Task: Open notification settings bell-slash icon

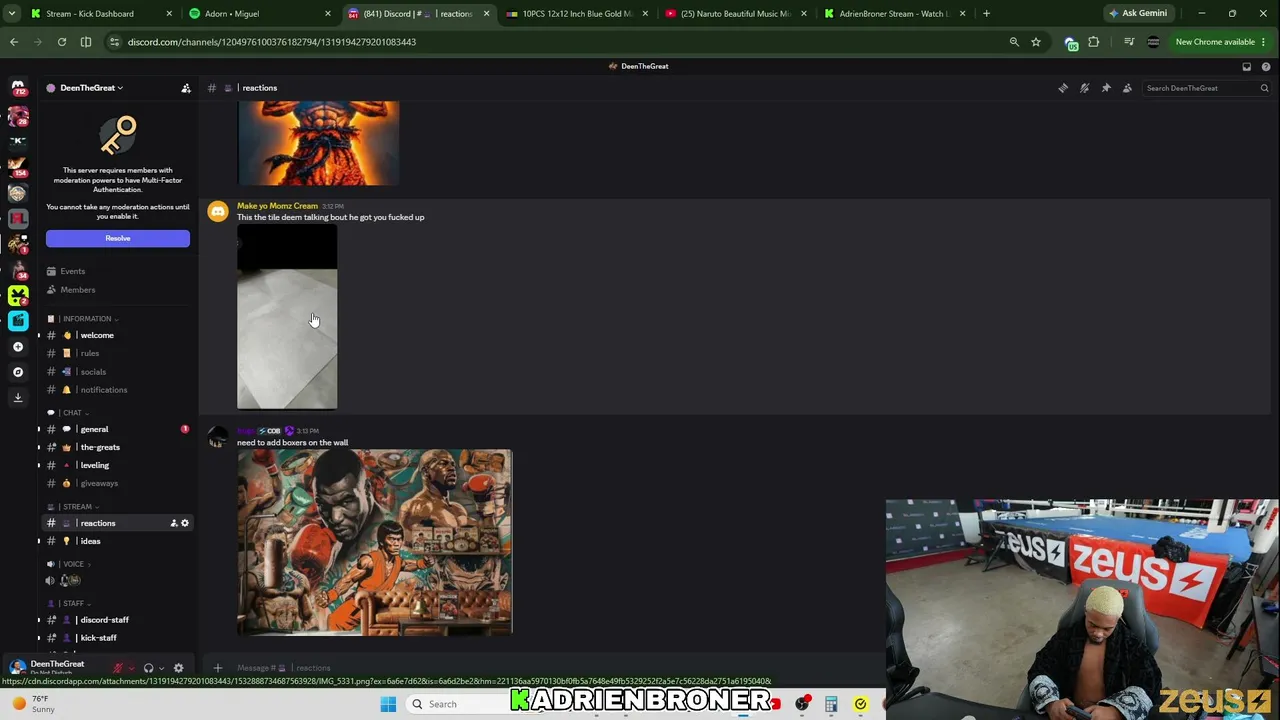Action: (1084, 88)
